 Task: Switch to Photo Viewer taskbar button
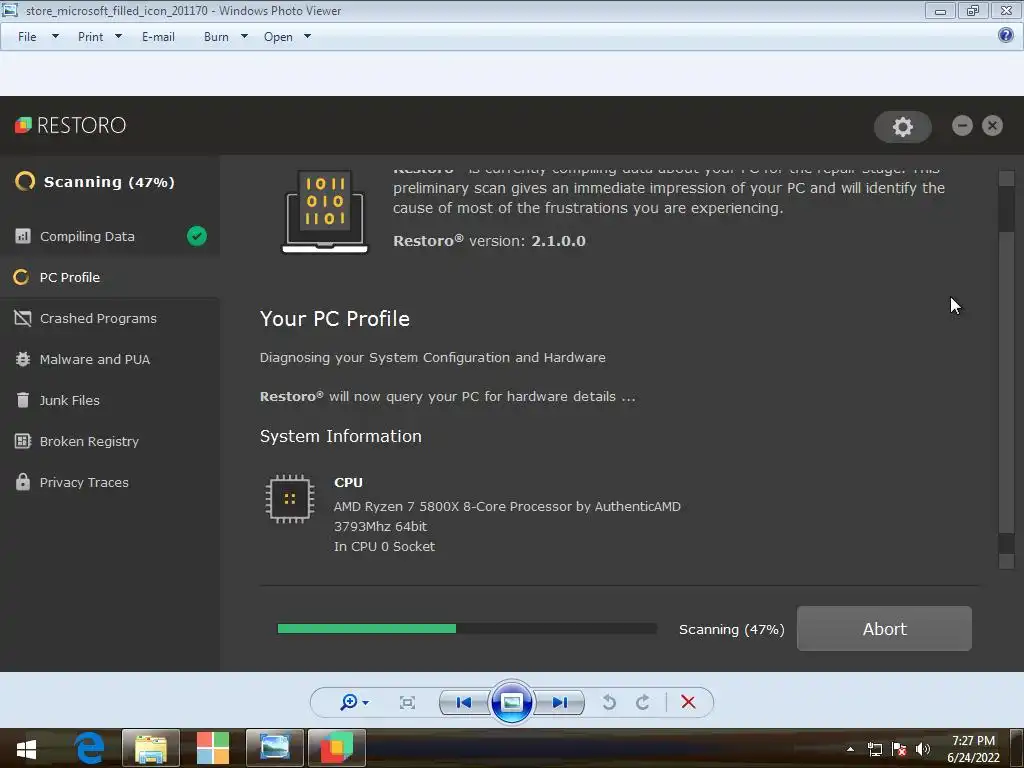pos(275,748)
